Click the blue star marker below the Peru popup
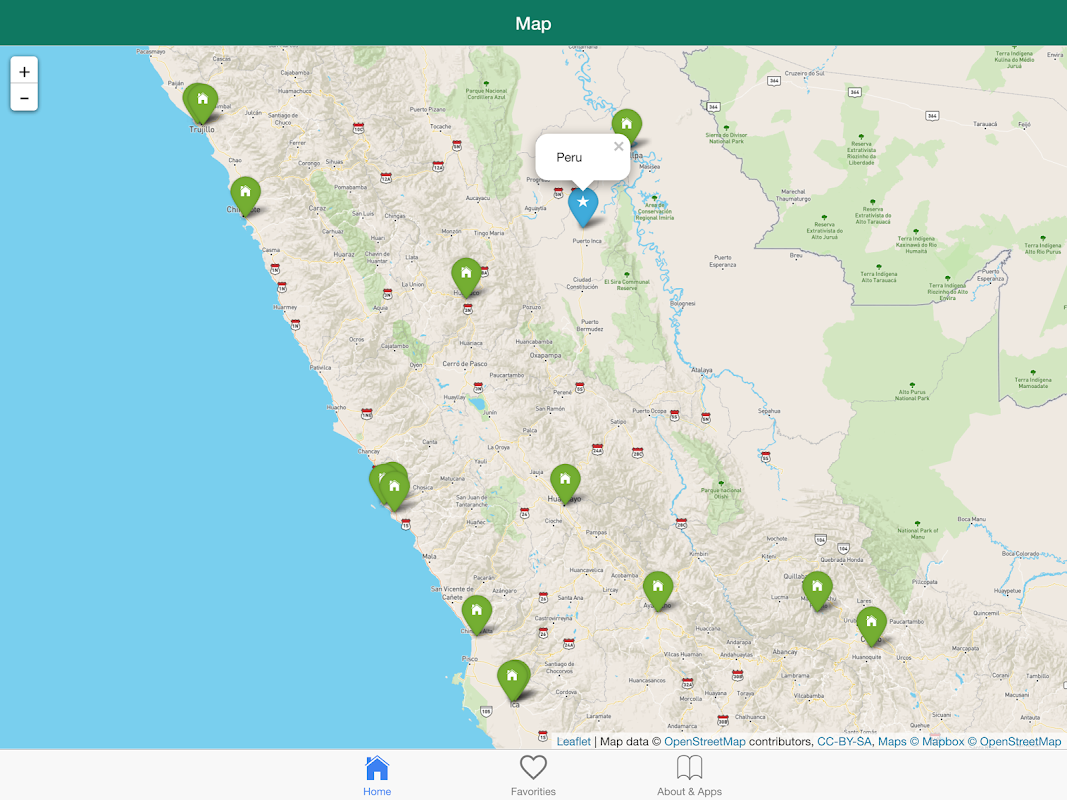 click(583, 207)
